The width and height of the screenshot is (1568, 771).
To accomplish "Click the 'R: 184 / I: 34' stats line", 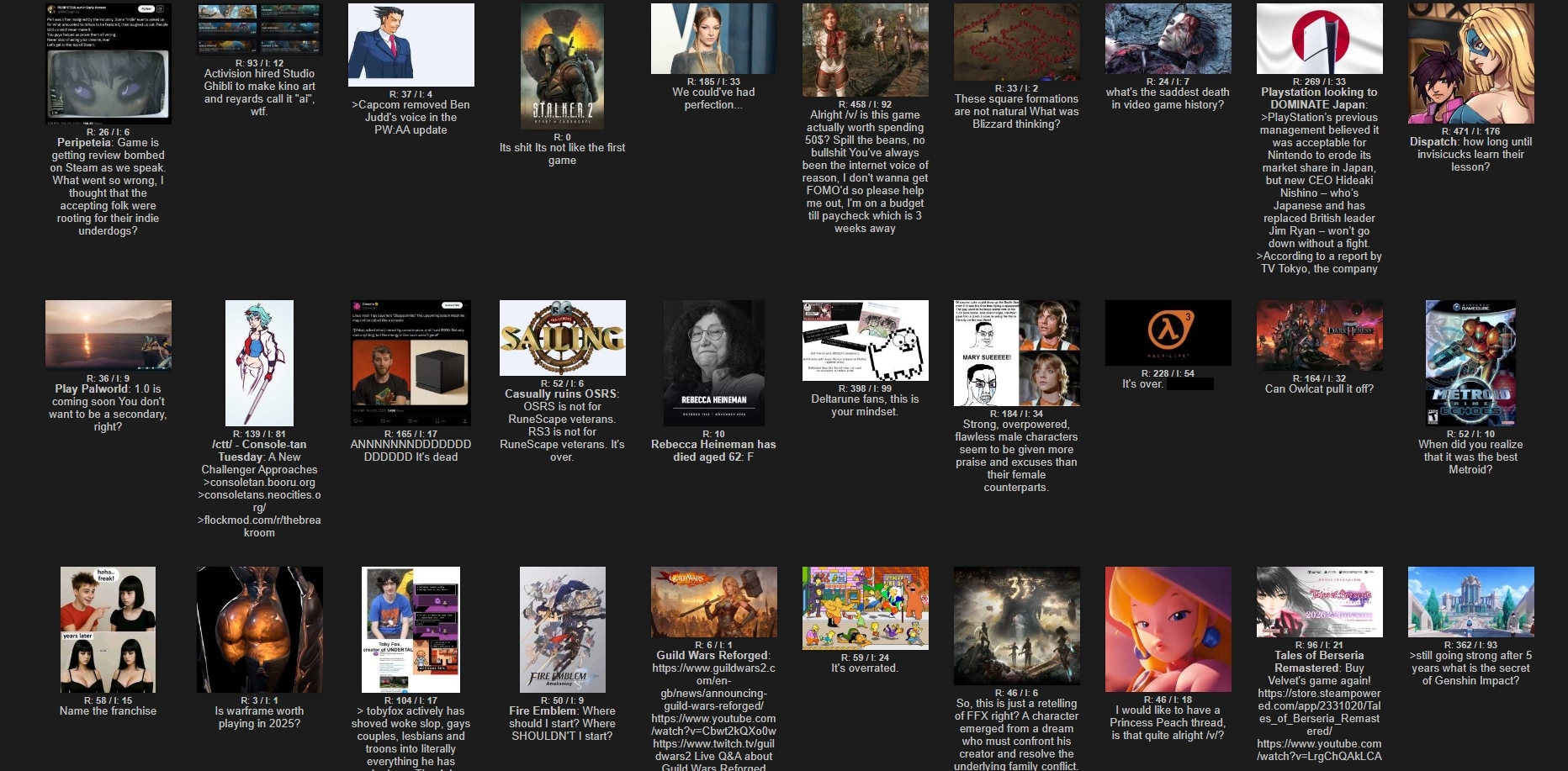I will tap(1017, 414).
